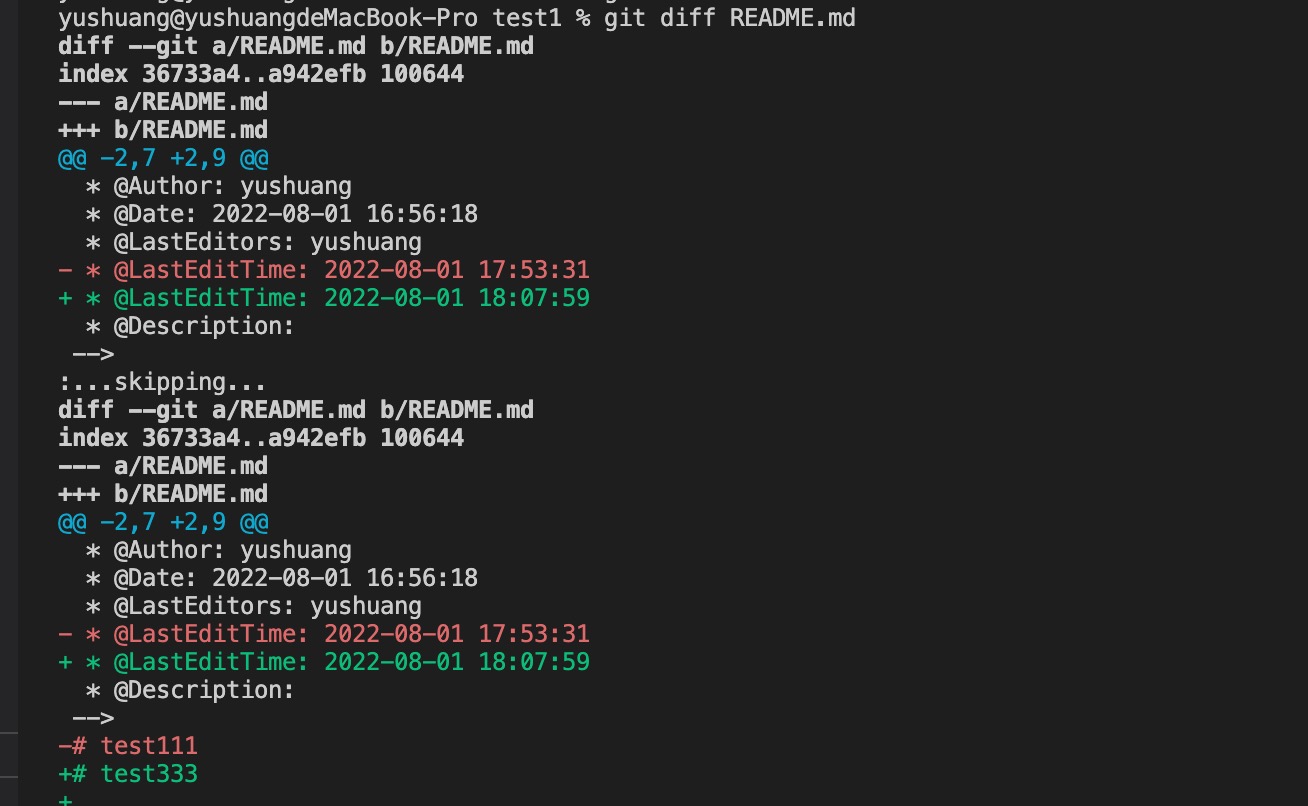The width and height of the screenshot is (1308, 806).
Task: Click the ':...skipping...' pager line
Action: [x=162, y=382]
